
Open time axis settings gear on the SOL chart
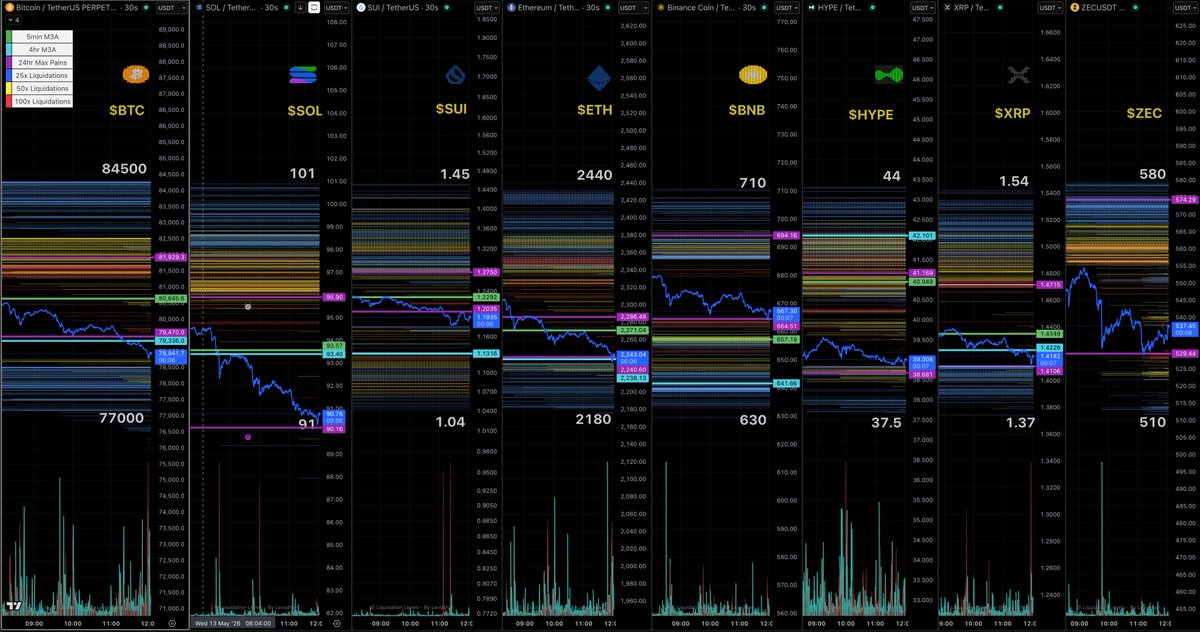(337, 623)
